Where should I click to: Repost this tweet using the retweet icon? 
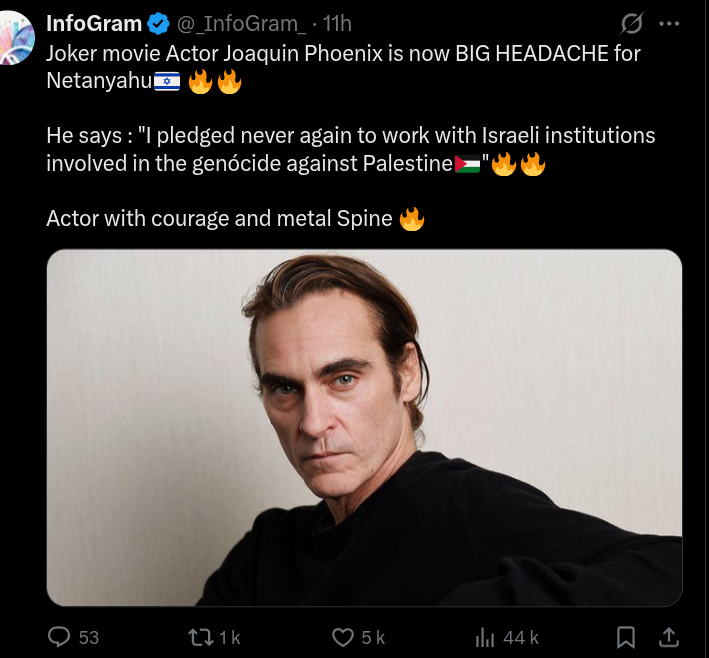click(x=201, y=638)
